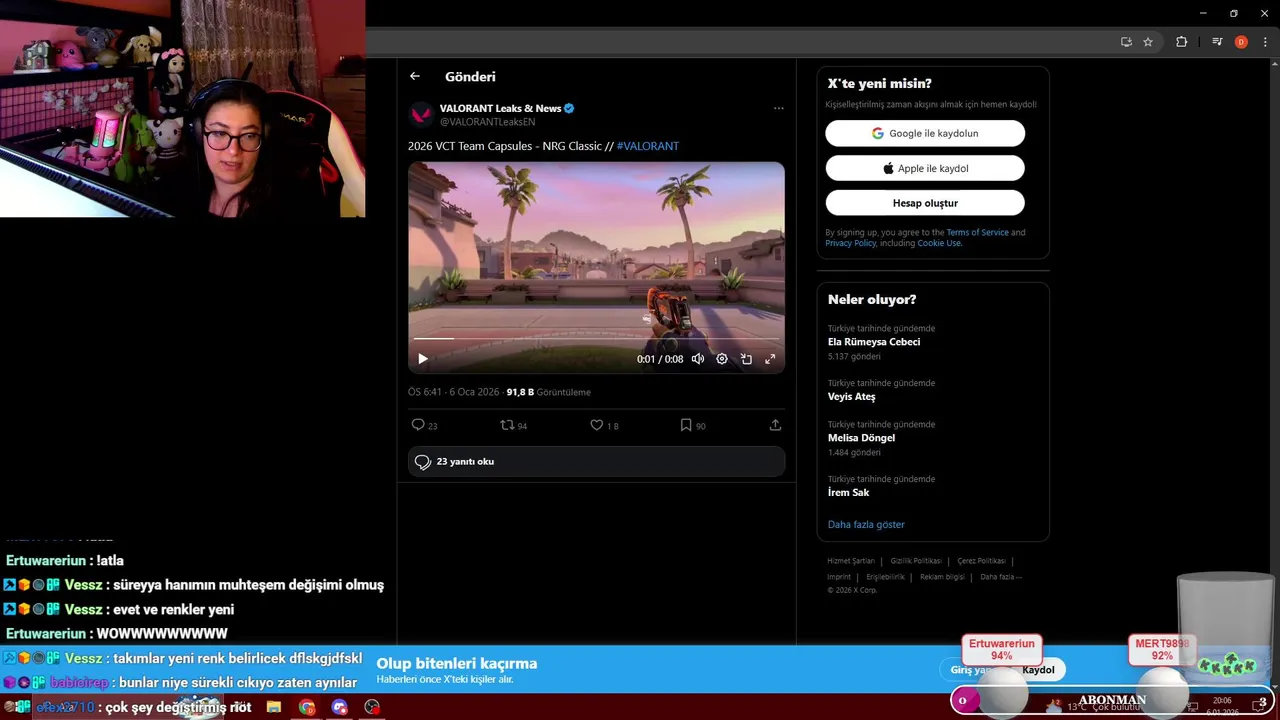1280x720 pixels.
Task: Share the post with the upload arrow icon
Action: pos(775,425)
